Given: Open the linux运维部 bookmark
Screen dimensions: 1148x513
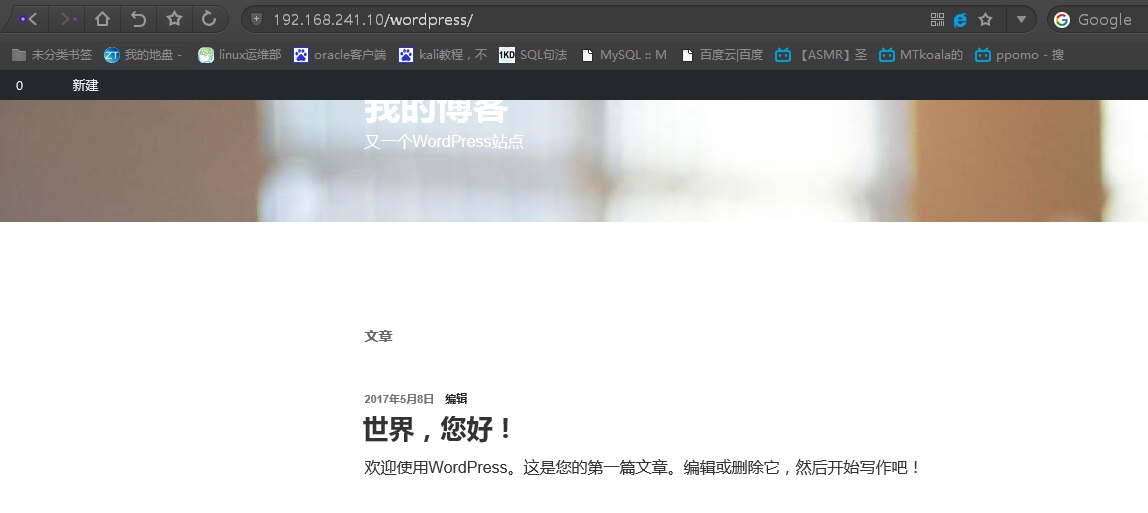Looking at the screenshot, I should click(x=239, y=55).
